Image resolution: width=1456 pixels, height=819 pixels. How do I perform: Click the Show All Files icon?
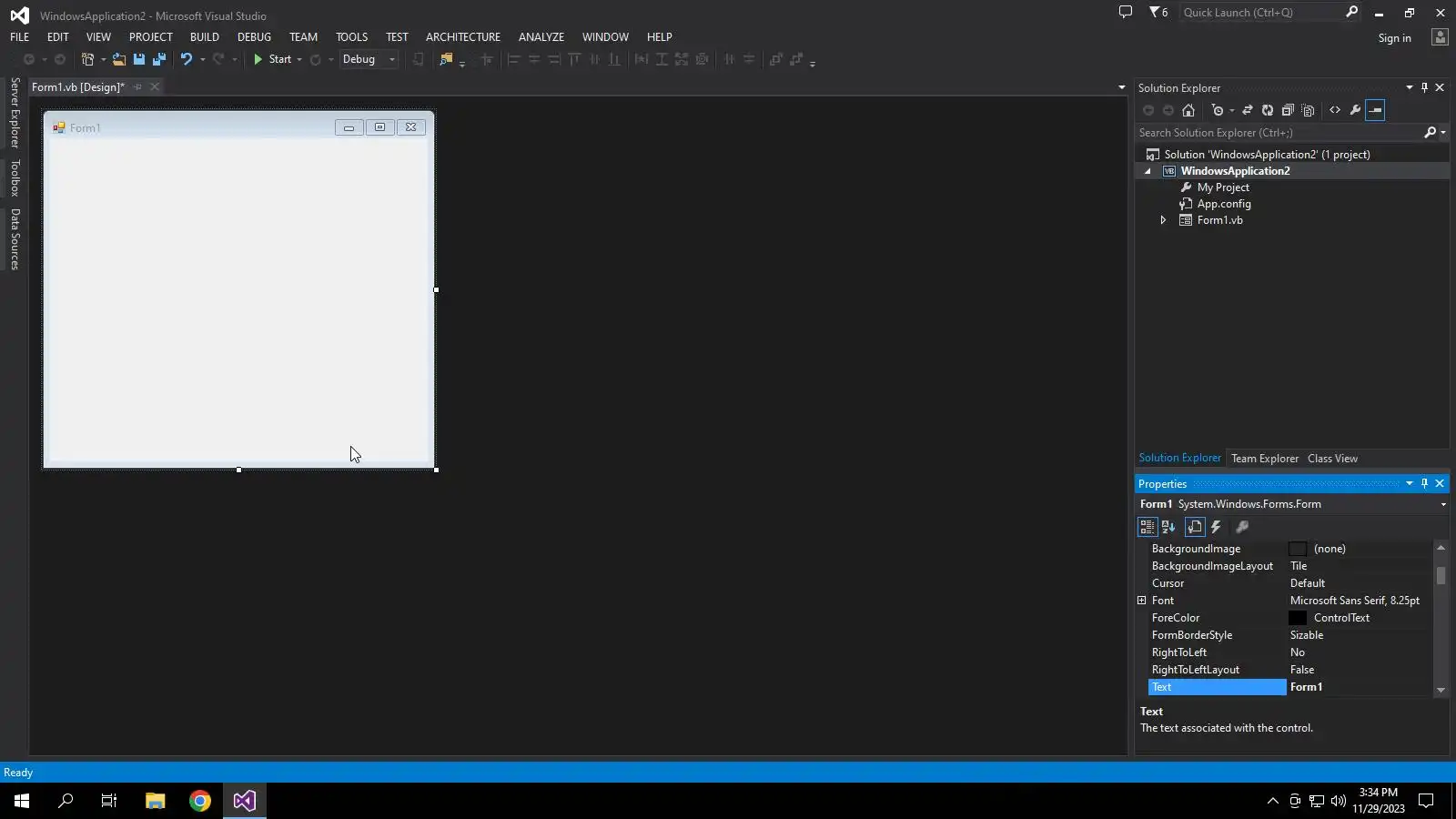[x=1309, y=110]
